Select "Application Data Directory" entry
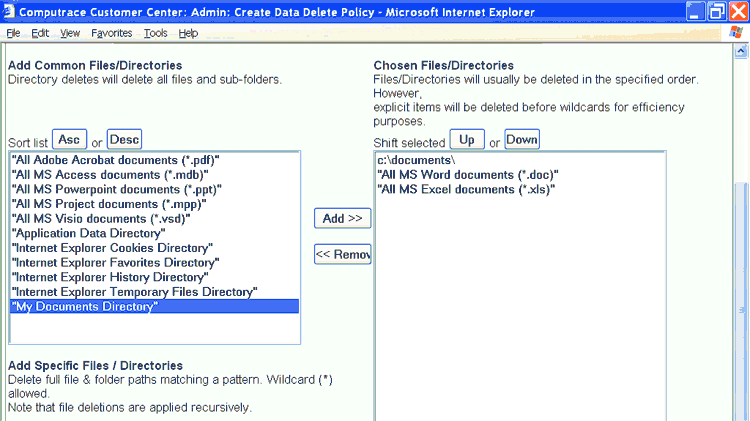 (x=154, y=233)
